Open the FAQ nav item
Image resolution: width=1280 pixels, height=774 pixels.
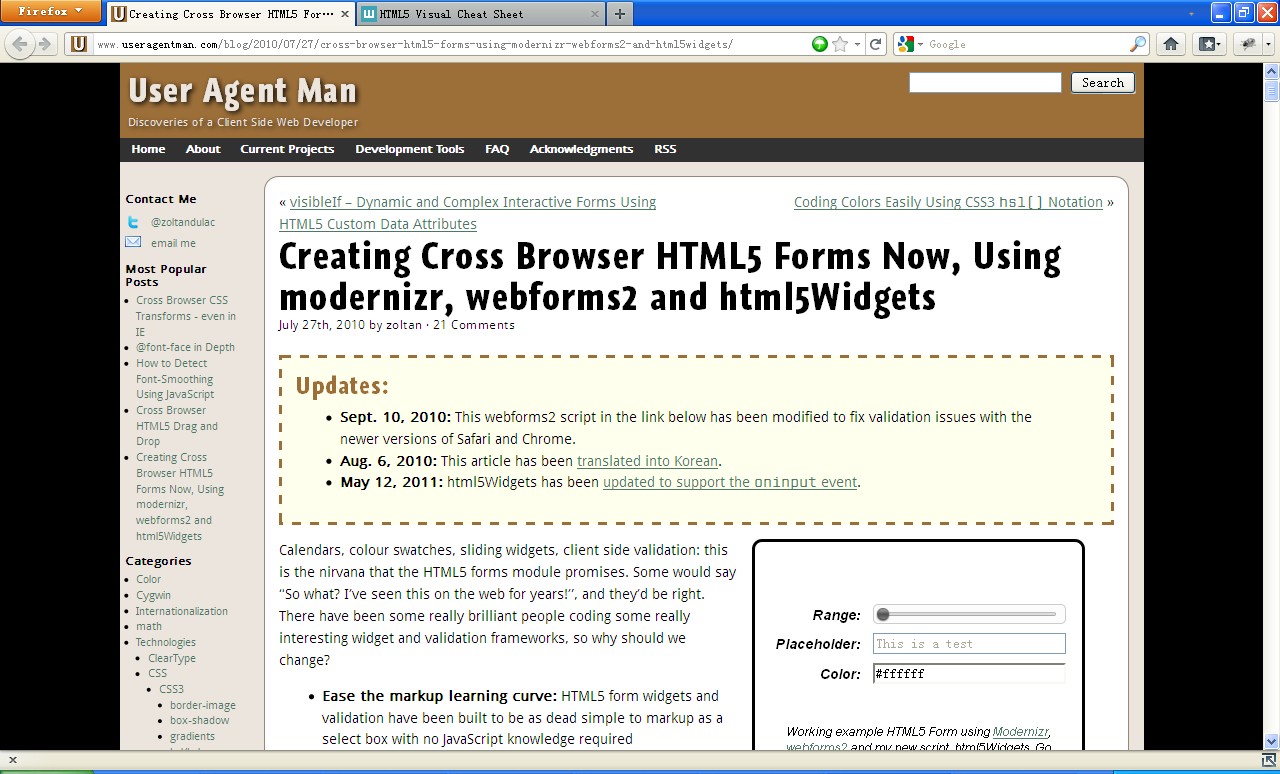497,149
